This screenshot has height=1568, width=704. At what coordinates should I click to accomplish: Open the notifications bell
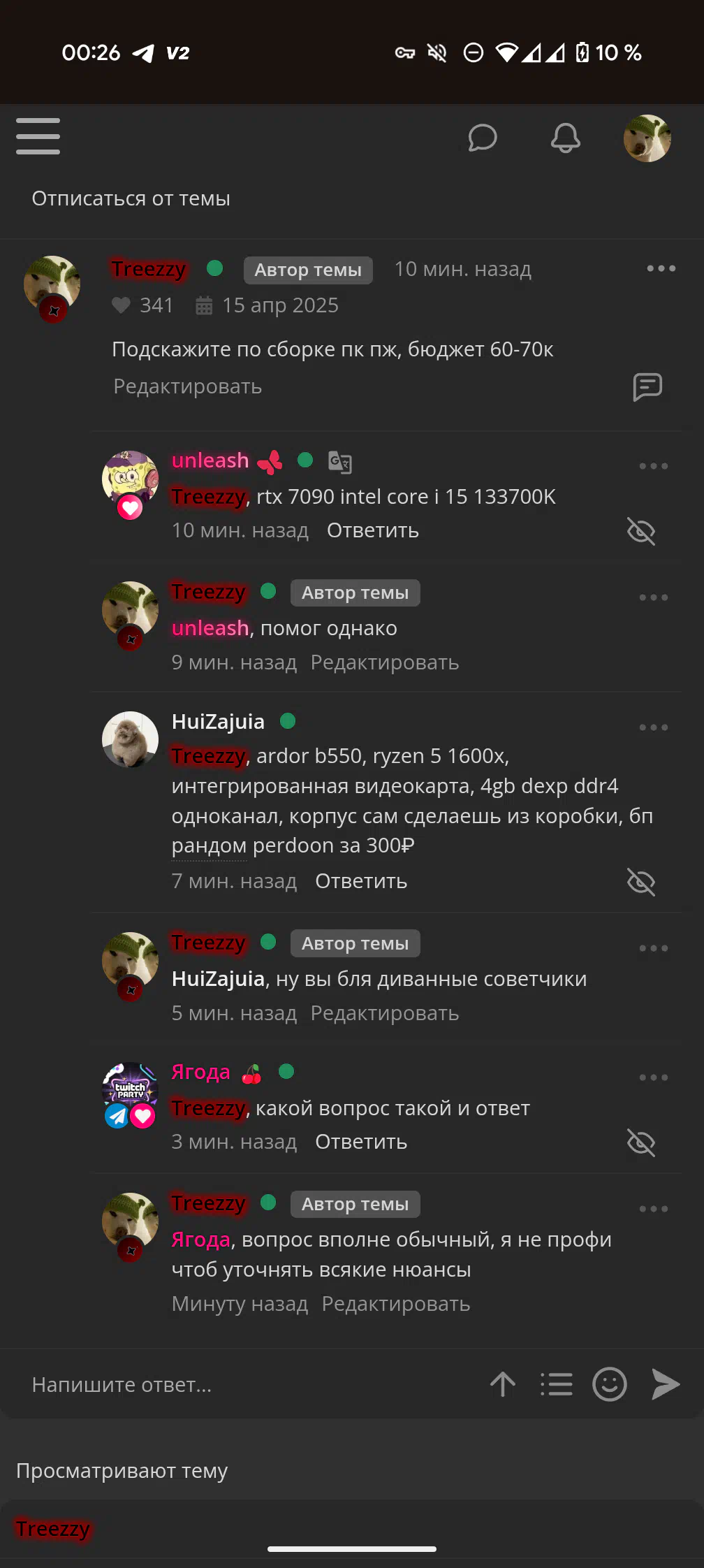tap(565, 138)
